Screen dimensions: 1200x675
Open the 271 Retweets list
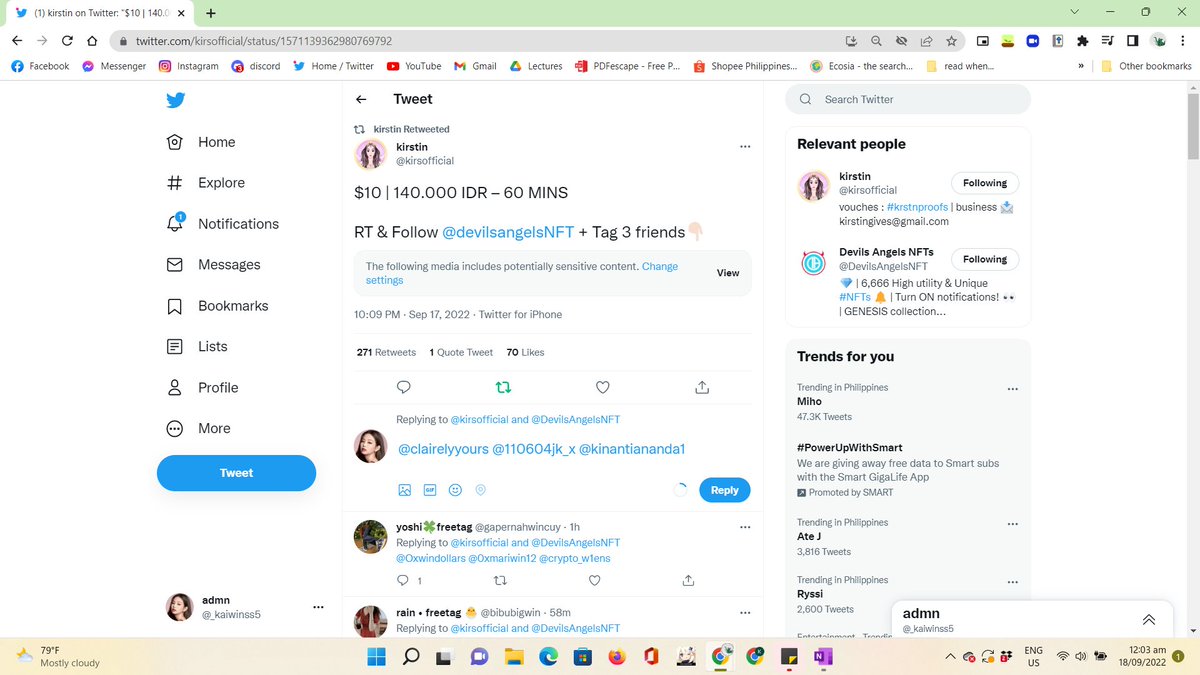tap(386, 352)
